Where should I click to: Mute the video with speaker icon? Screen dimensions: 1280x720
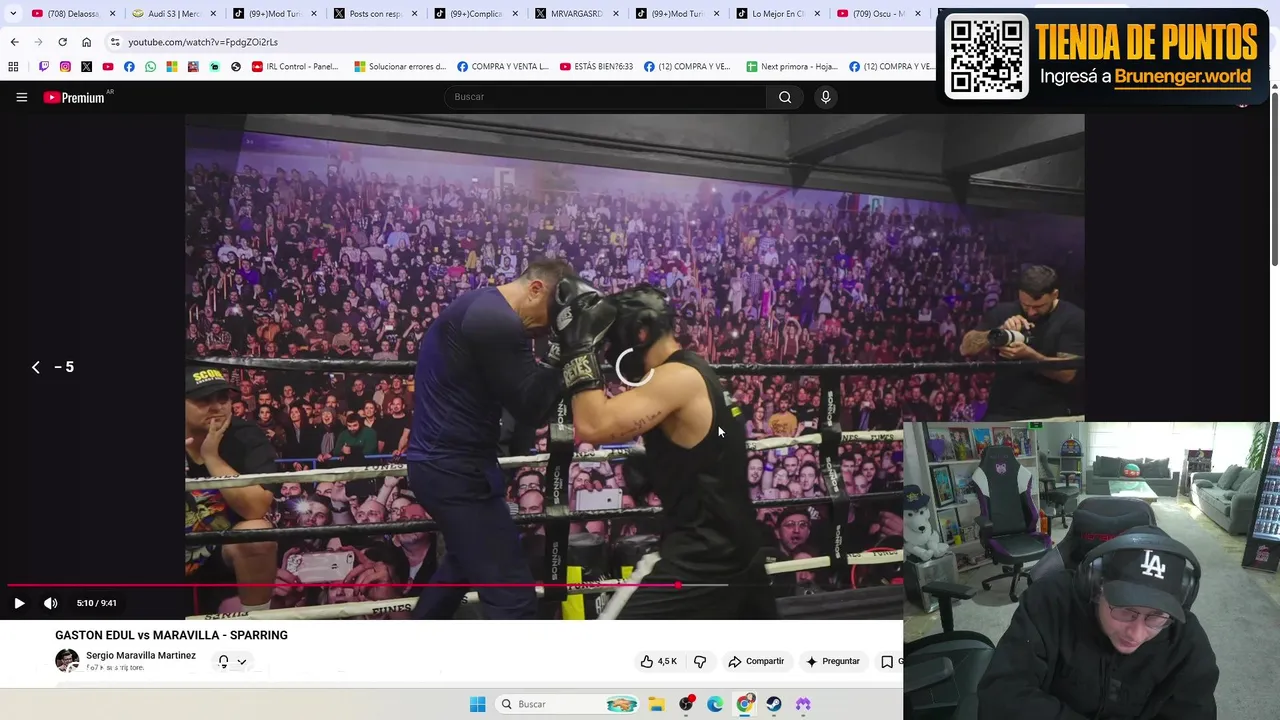50,603
